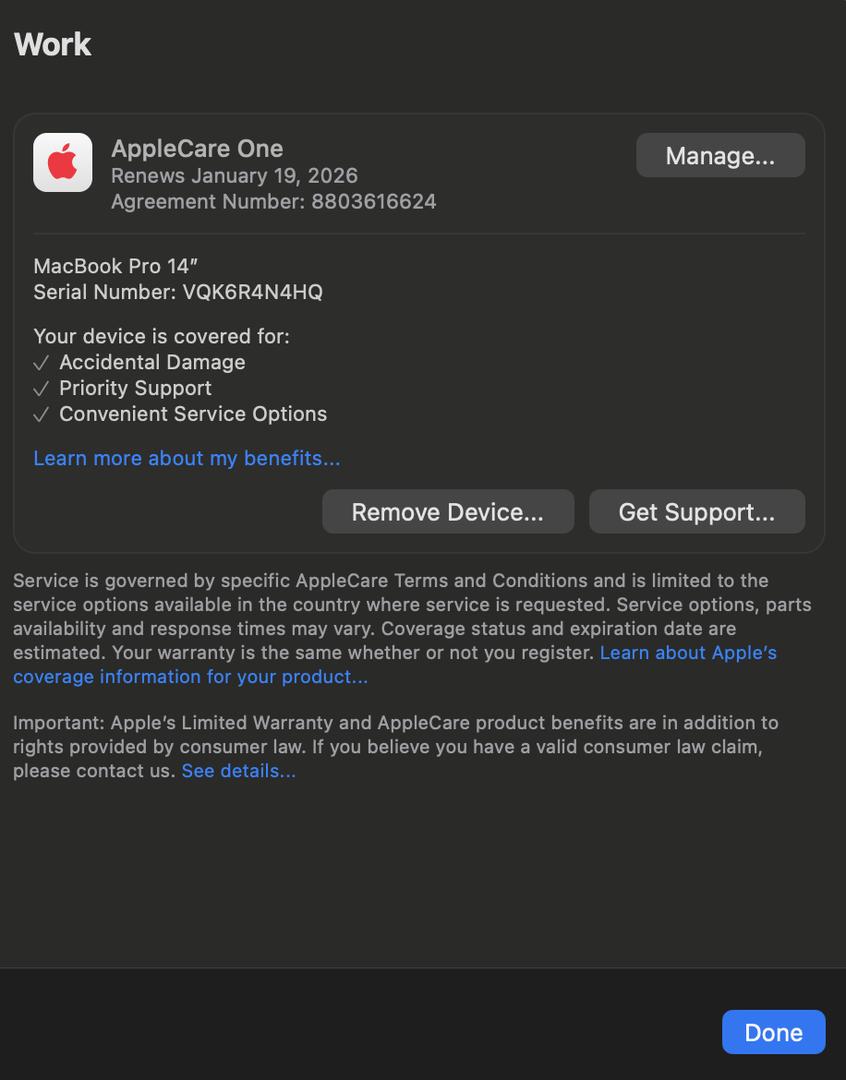Select the 'Work' heading text
Image resolution: width=846 pixels, height=1080 pixels.
point(52,45)
